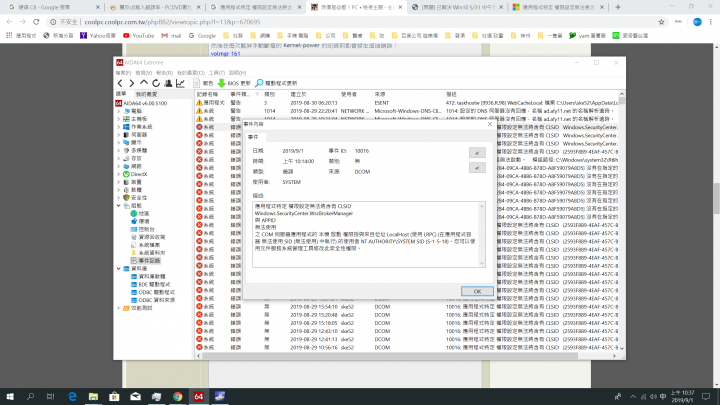The width and height of the screenshot is (720, 405).
Task: Click the green arrow BIOS 更新 button
Action: click(234, 83)
